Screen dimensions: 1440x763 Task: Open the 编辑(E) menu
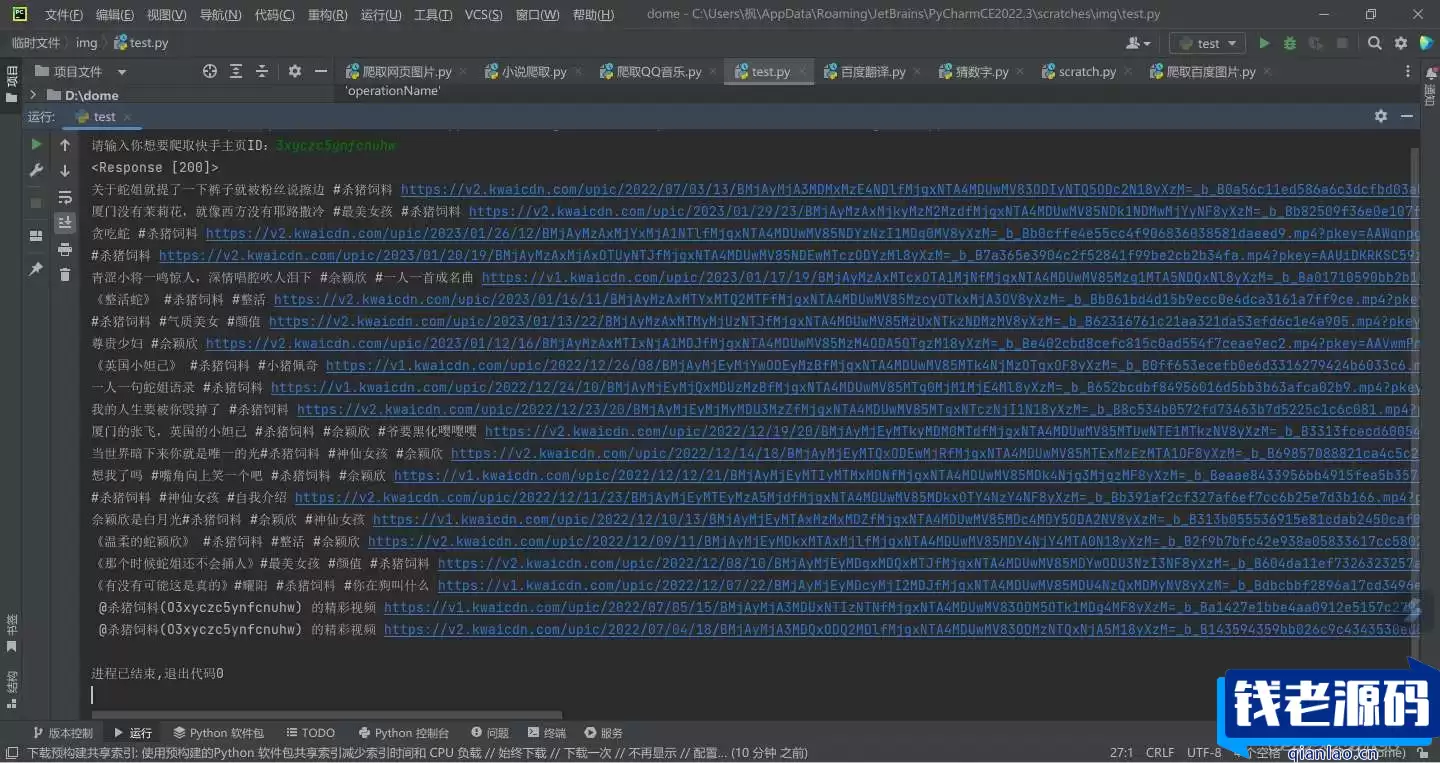115,15
